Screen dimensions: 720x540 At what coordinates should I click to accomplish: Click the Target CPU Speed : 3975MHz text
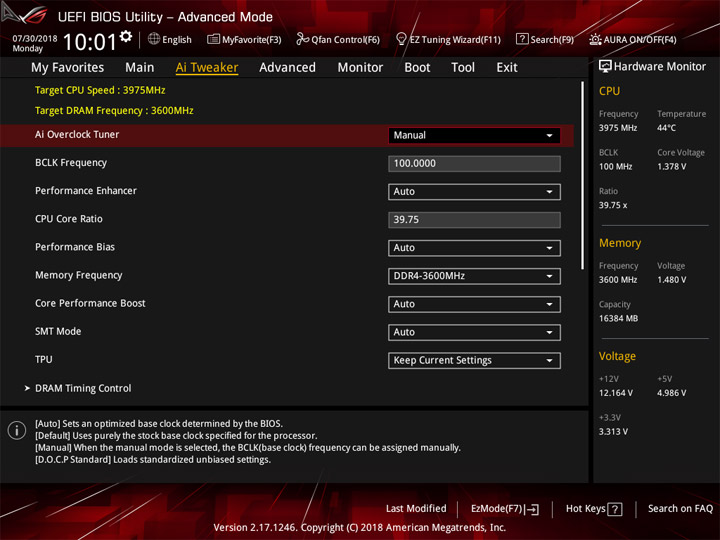pos(100,90)
